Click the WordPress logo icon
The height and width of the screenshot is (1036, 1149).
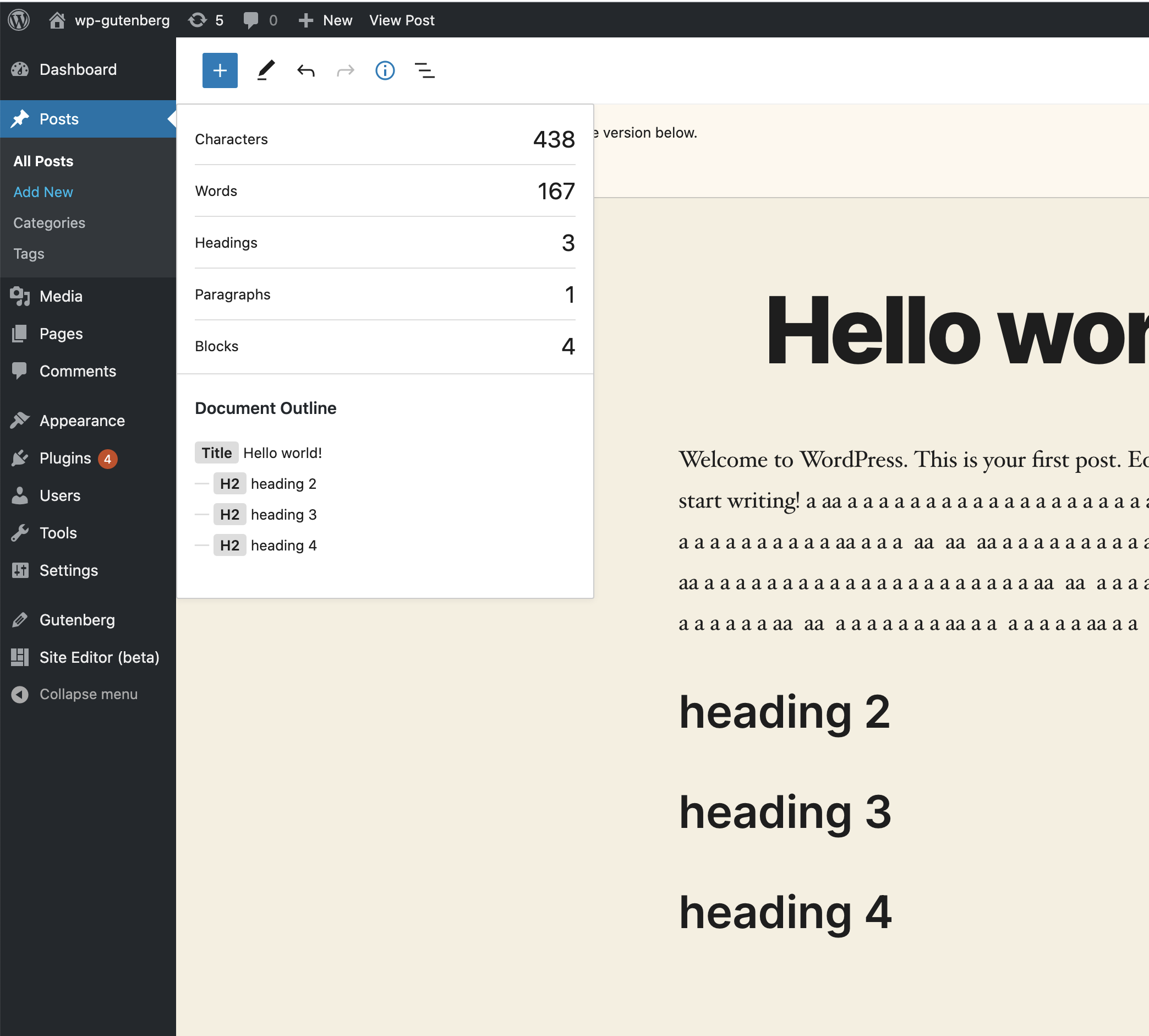(x=19, y=20)
